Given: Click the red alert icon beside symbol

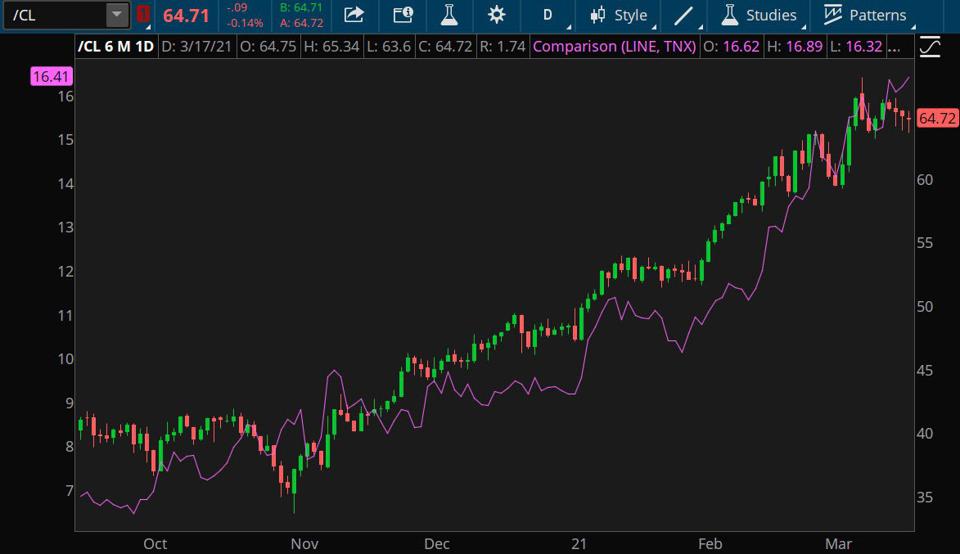Looking at the screenshot, I should (x=143, y=15).
